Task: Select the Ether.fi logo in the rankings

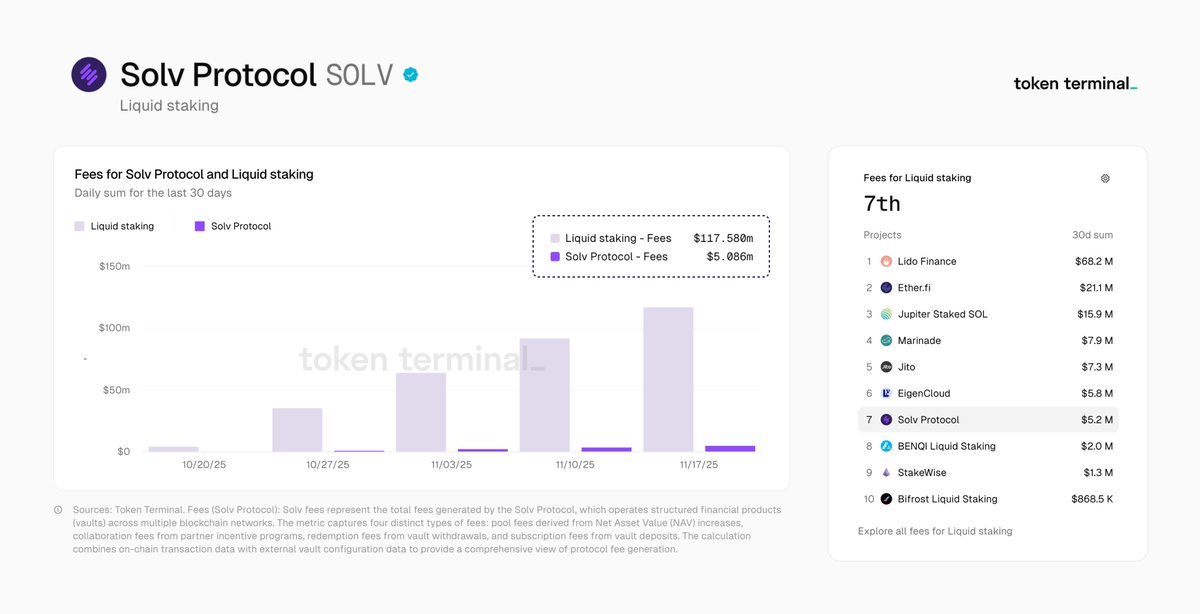Action: (884, 287)
